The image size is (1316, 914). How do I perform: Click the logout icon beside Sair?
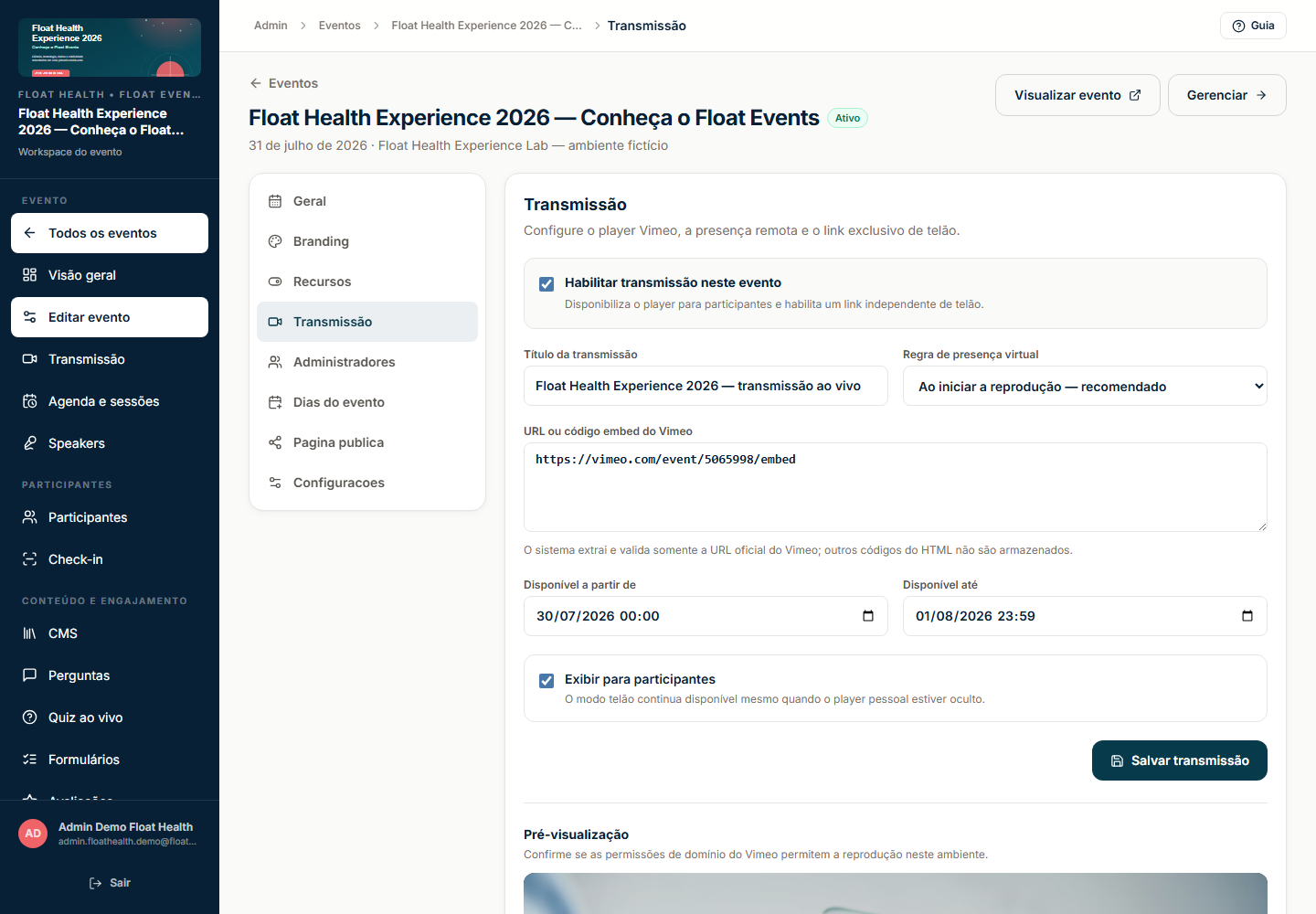95,883
